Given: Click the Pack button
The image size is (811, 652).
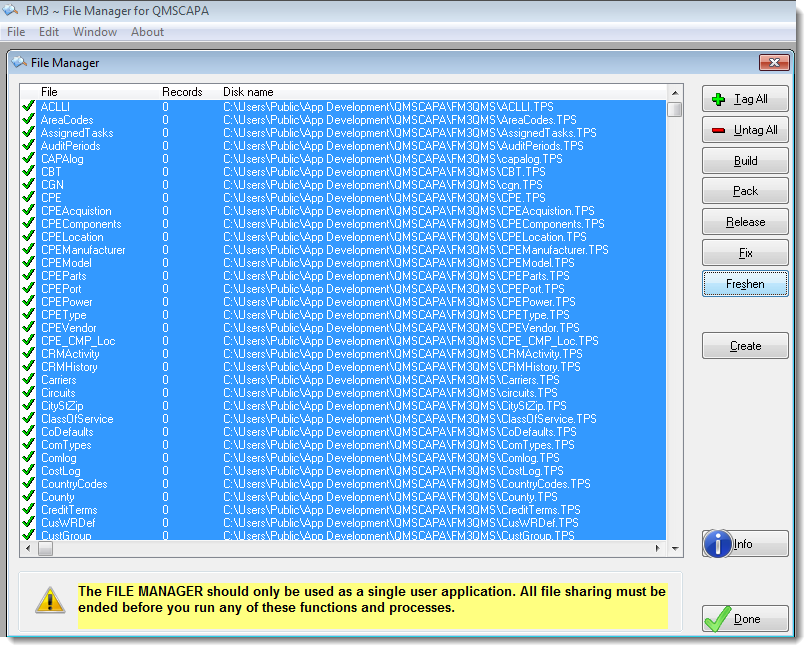Looking at the screenshot, I should [745, 191].
